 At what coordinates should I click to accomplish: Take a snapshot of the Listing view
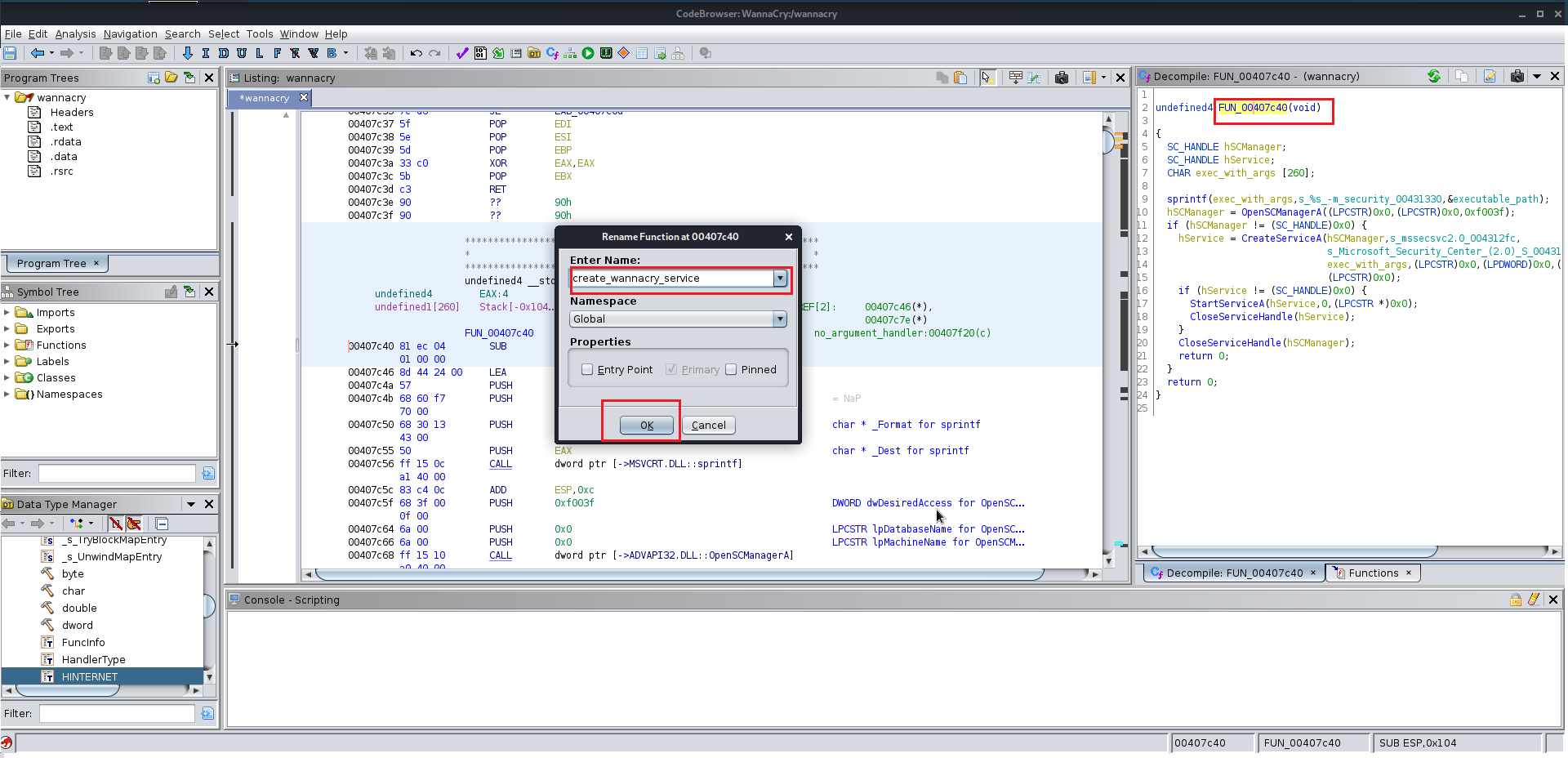(x=1062, y=78)
